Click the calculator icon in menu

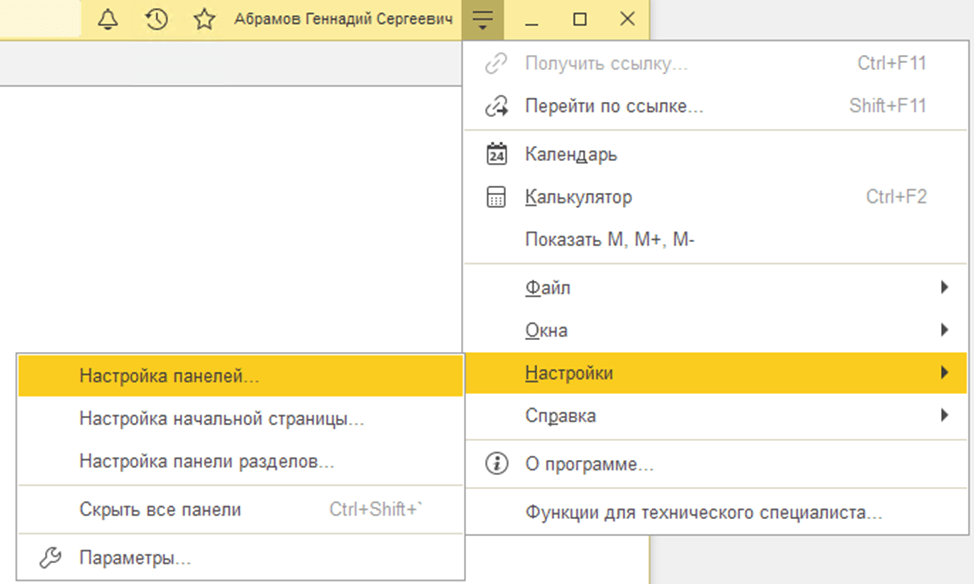pyautogui.click(x=496, y=197)
